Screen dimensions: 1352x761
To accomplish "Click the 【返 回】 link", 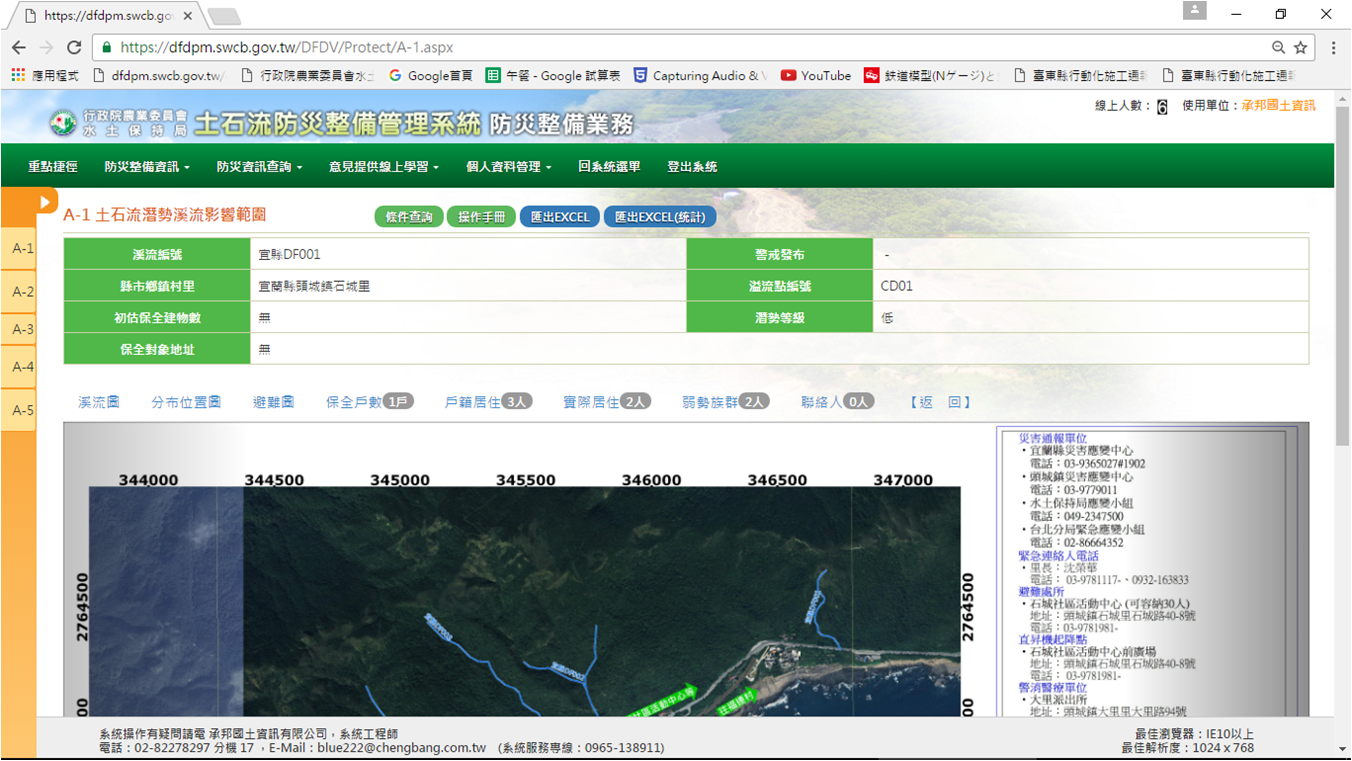I will 939,402.
